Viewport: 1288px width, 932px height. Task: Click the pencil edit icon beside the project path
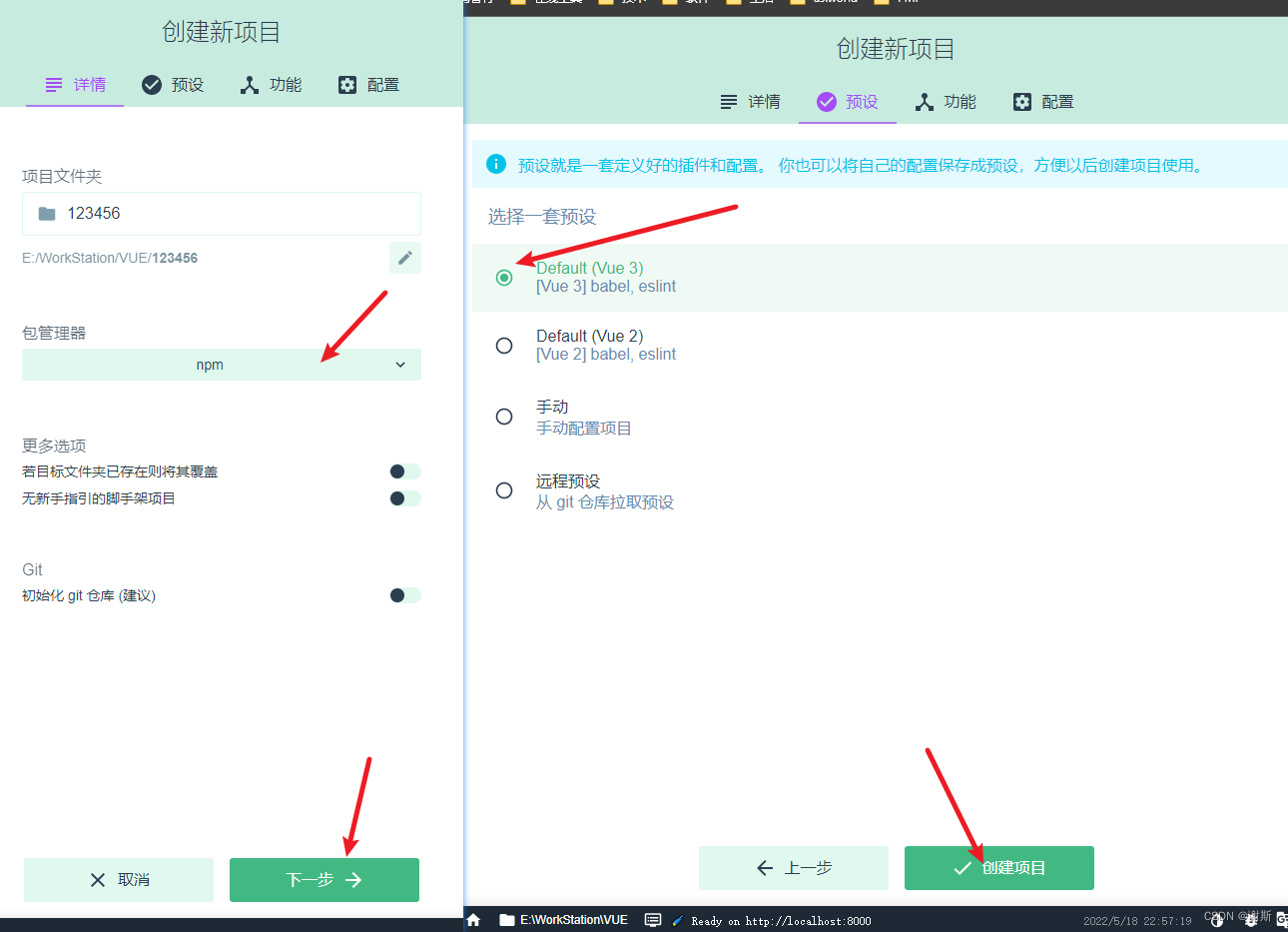pyautogui.click(x=405, y=258)
